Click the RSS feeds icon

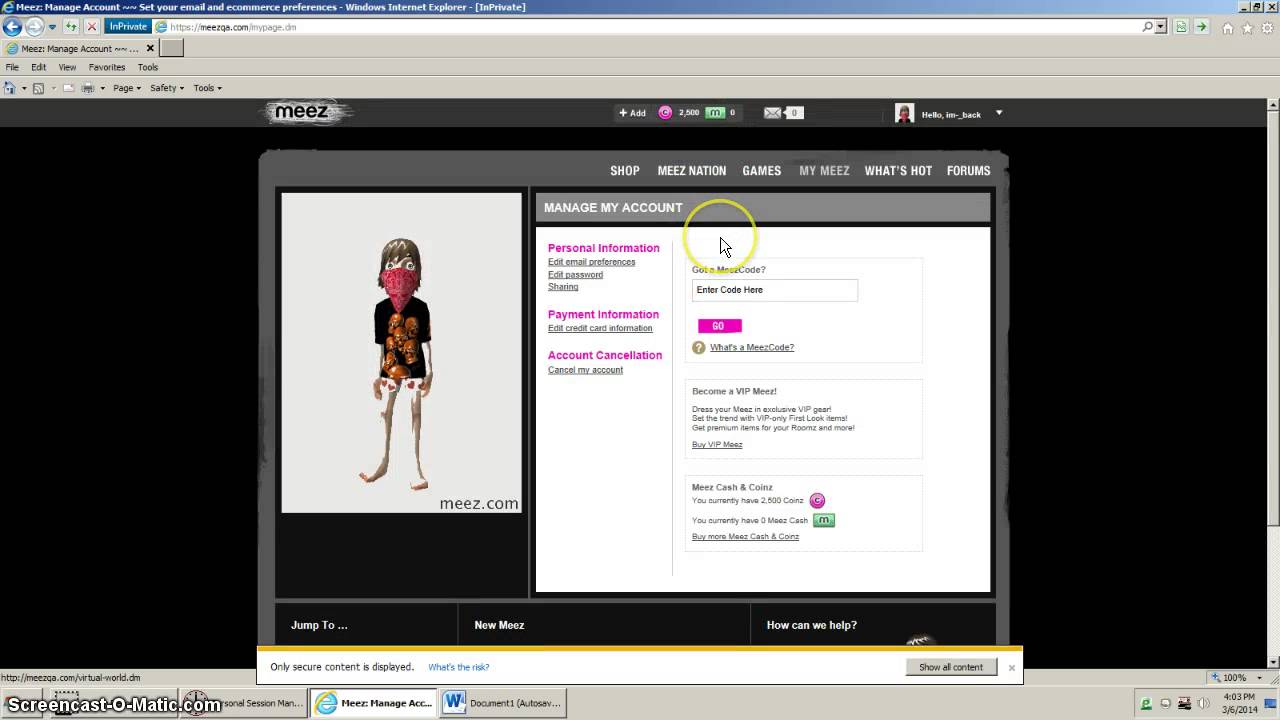coord(38,88)
